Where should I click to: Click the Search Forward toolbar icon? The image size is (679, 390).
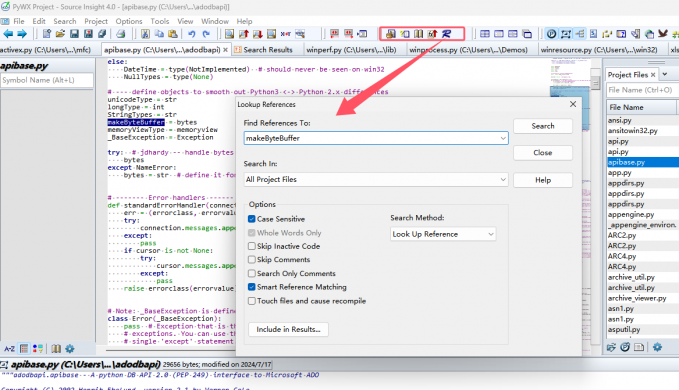coord(258,34)
